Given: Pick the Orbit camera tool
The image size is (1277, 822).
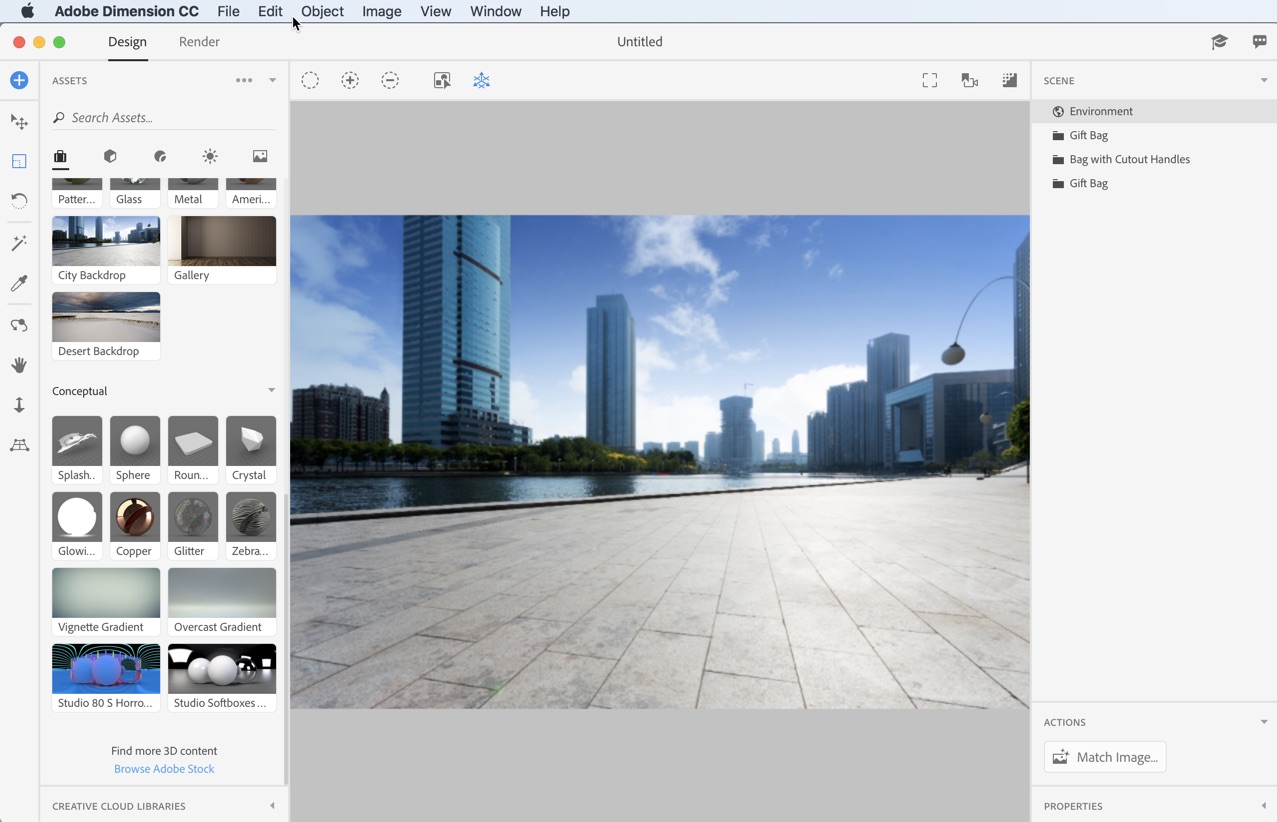Looking at the screenshot, I should [x=18, y=325].
